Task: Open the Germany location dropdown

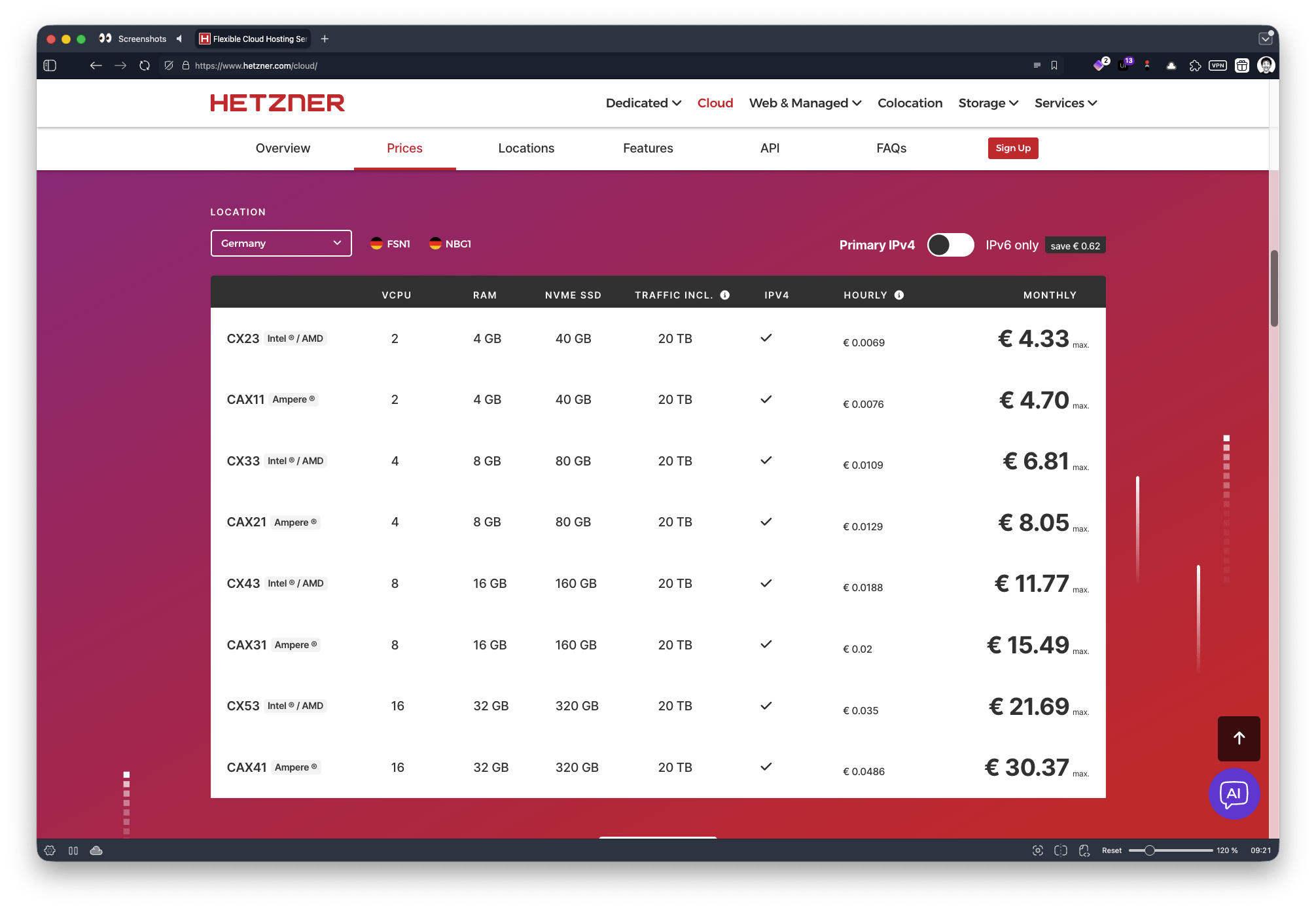Action: click(x=281, y=243)
